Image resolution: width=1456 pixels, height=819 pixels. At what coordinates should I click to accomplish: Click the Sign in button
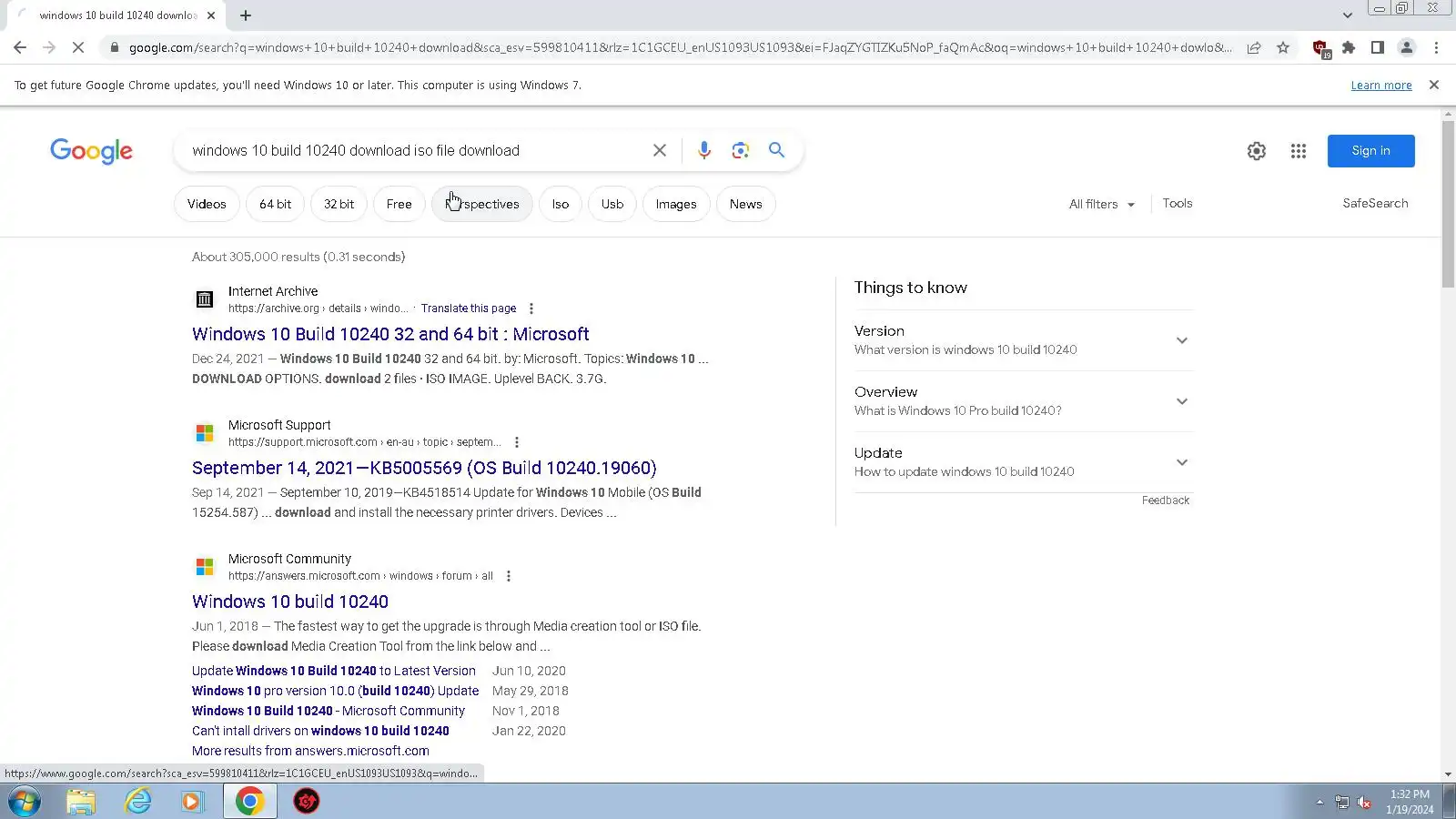(1370, 151)
